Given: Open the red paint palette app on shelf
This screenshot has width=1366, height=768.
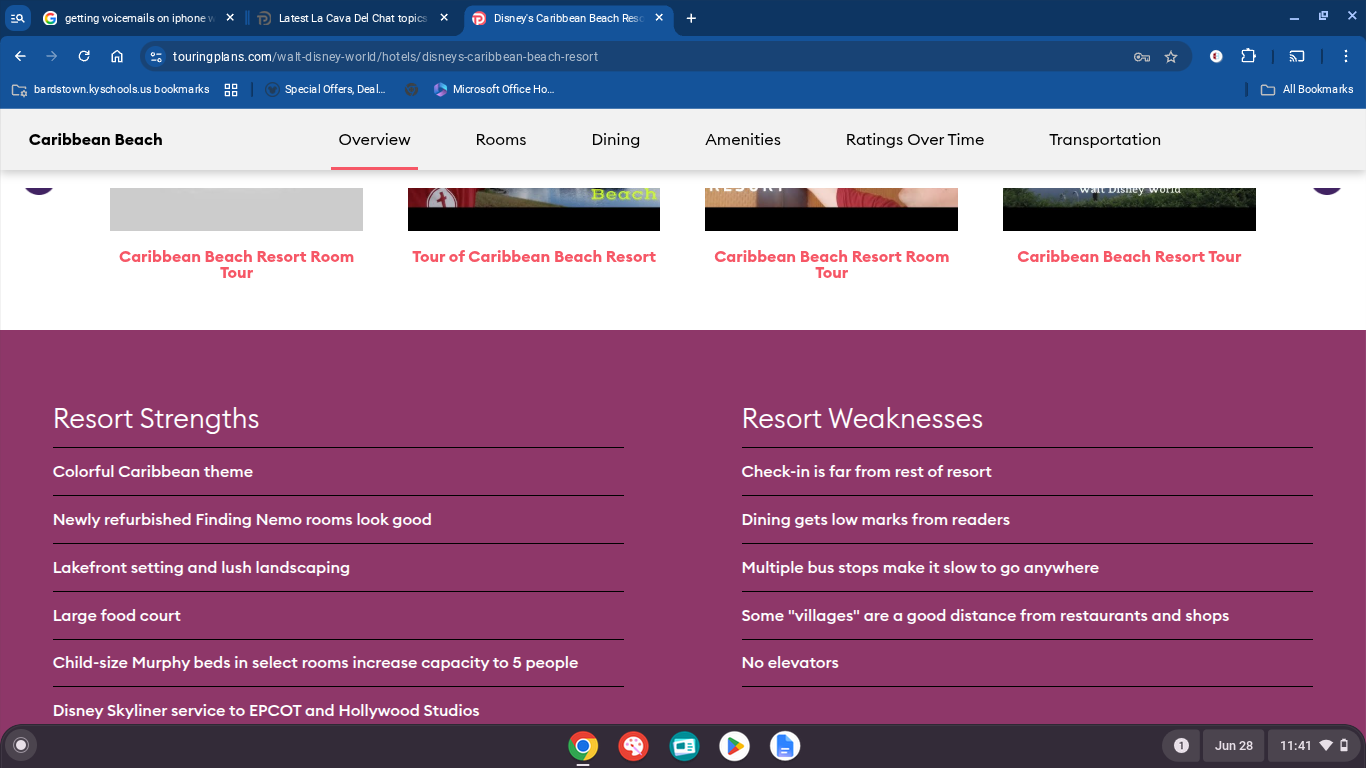Looking at the screenshot, I should pyautogui.click(x=633, y=746).
